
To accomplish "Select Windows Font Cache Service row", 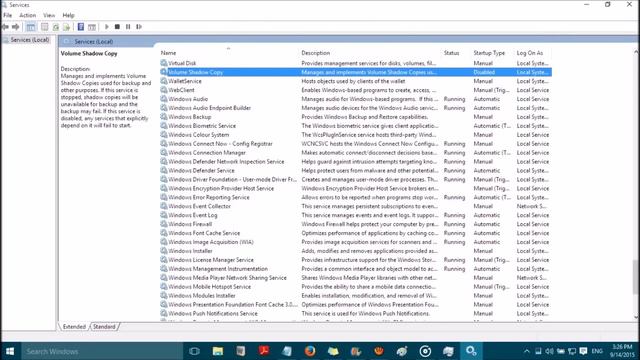I will pyautogui.click(x=355, y=233).
